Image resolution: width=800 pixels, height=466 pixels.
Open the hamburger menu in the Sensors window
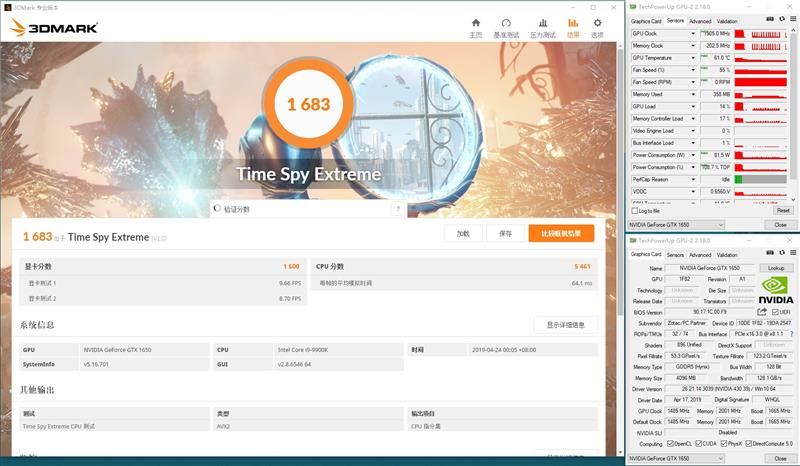click(793, 19)
